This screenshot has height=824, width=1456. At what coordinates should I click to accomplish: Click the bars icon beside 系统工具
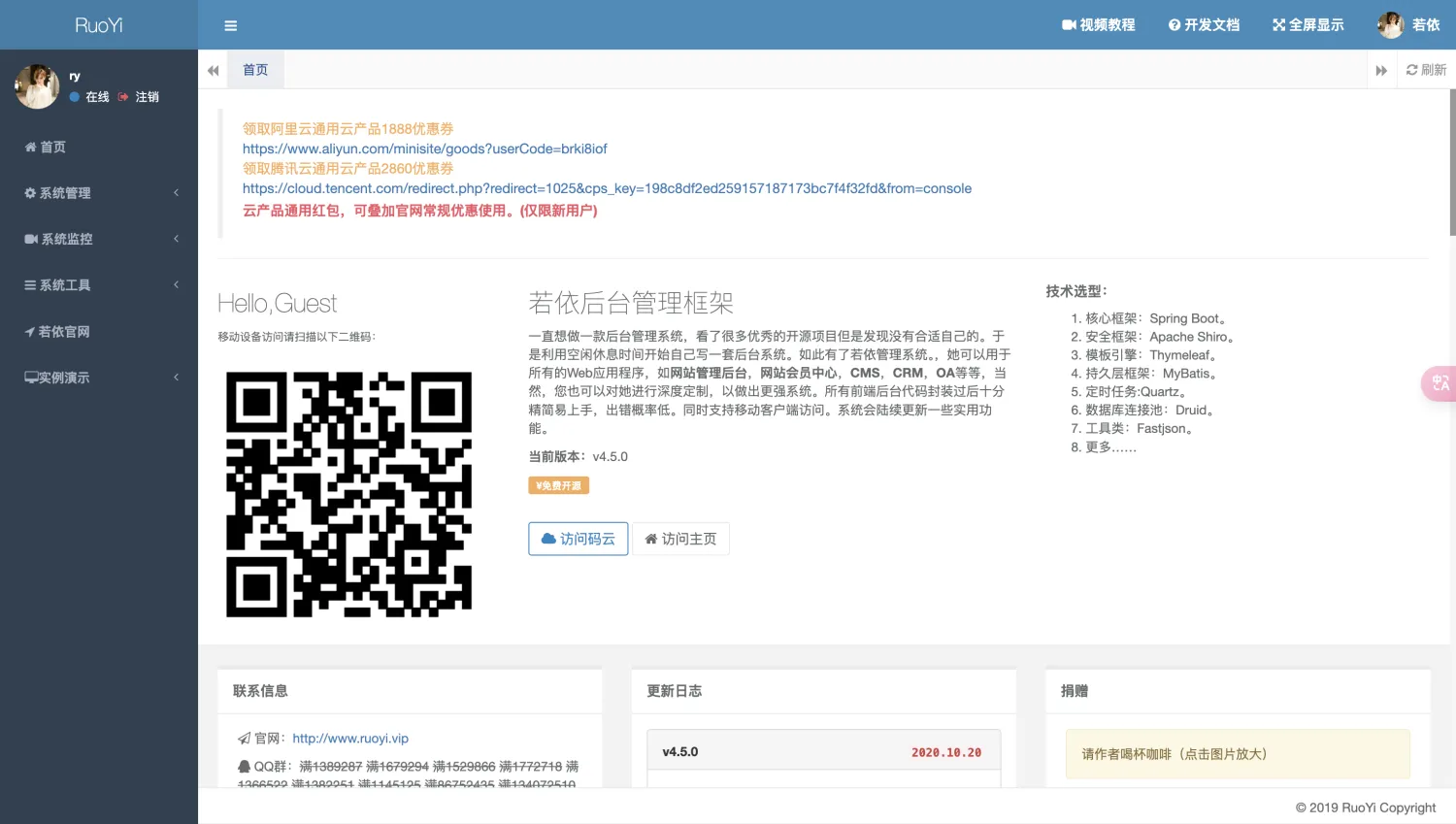(30, 285)
